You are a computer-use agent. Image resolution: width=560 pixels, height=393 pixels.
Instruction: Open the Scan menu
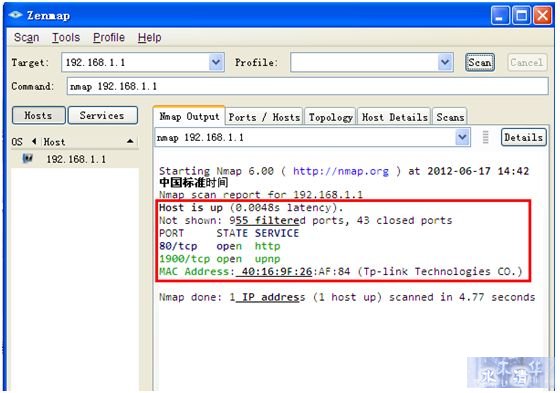click(x=26, y=38)
